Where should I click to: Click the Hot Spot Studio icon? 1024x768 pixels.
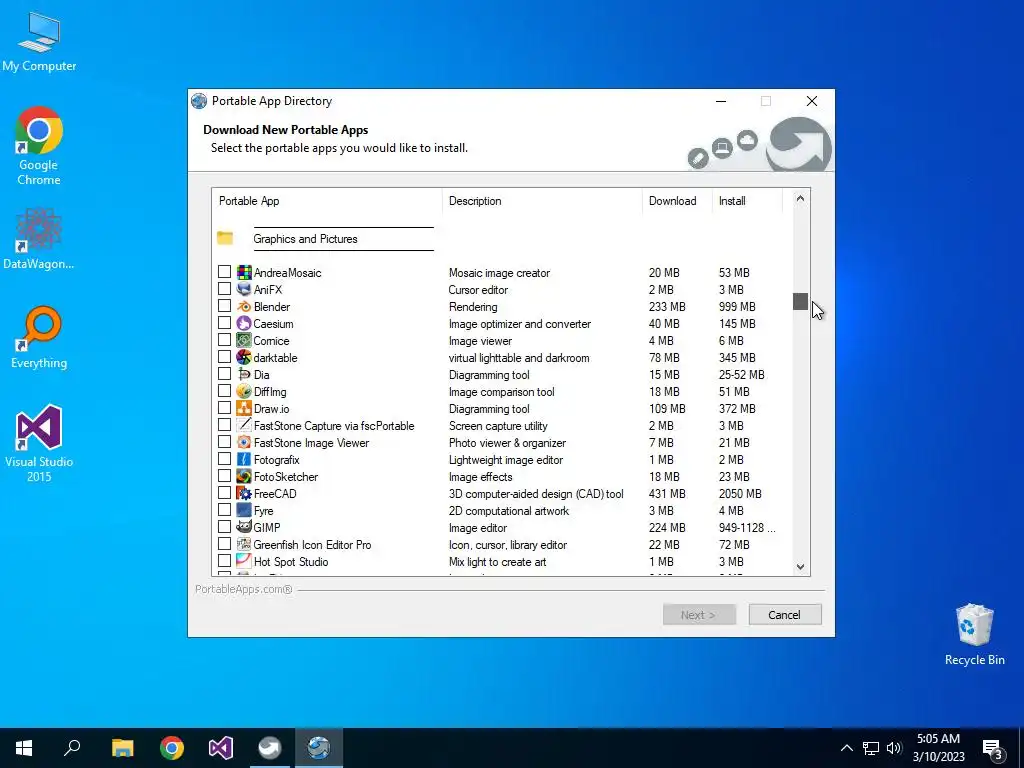tap(244, 561)
